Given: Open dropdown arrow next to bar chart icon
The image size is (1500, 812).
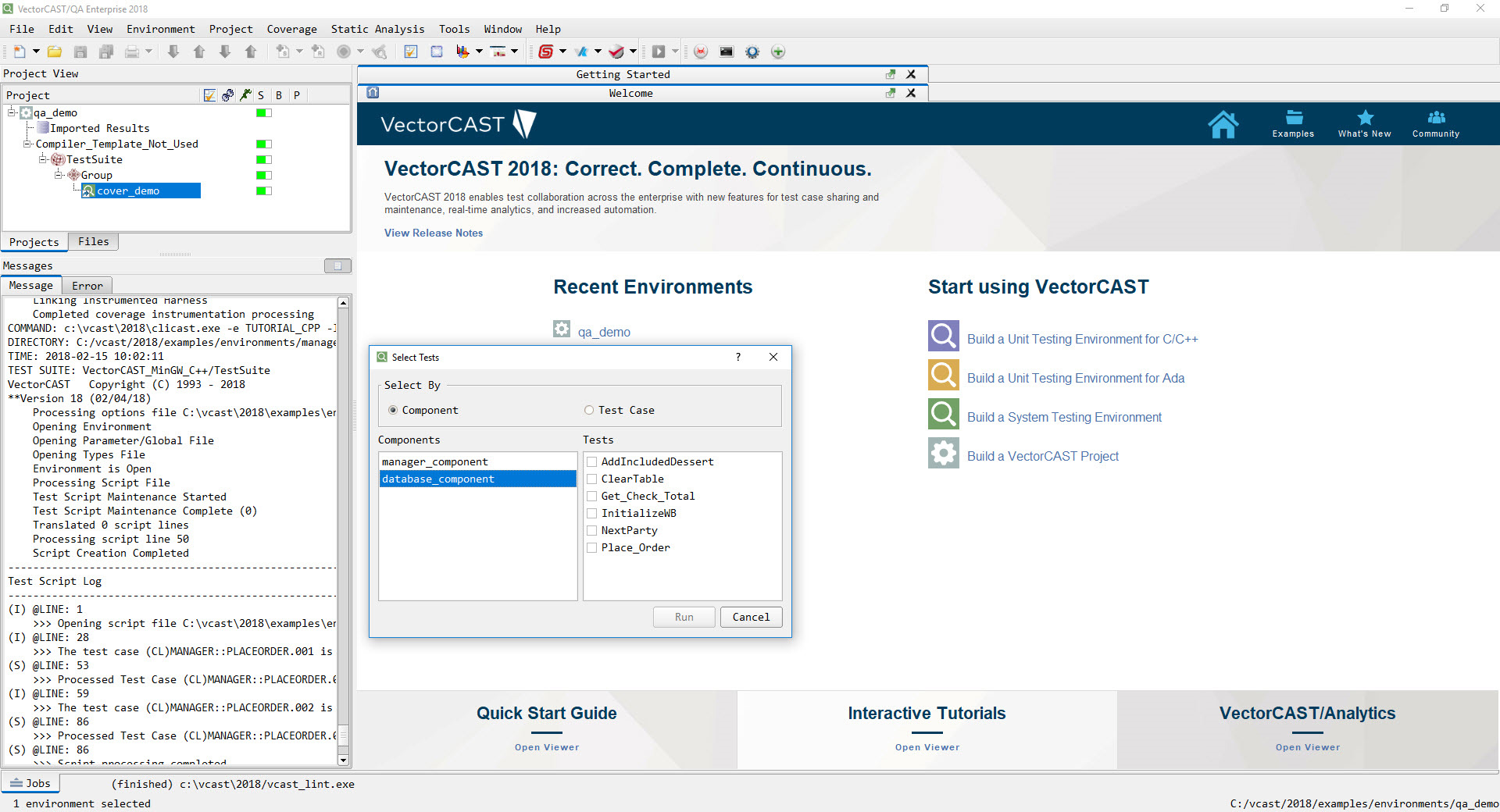Looking at the screenshot, I should (479, 52).
